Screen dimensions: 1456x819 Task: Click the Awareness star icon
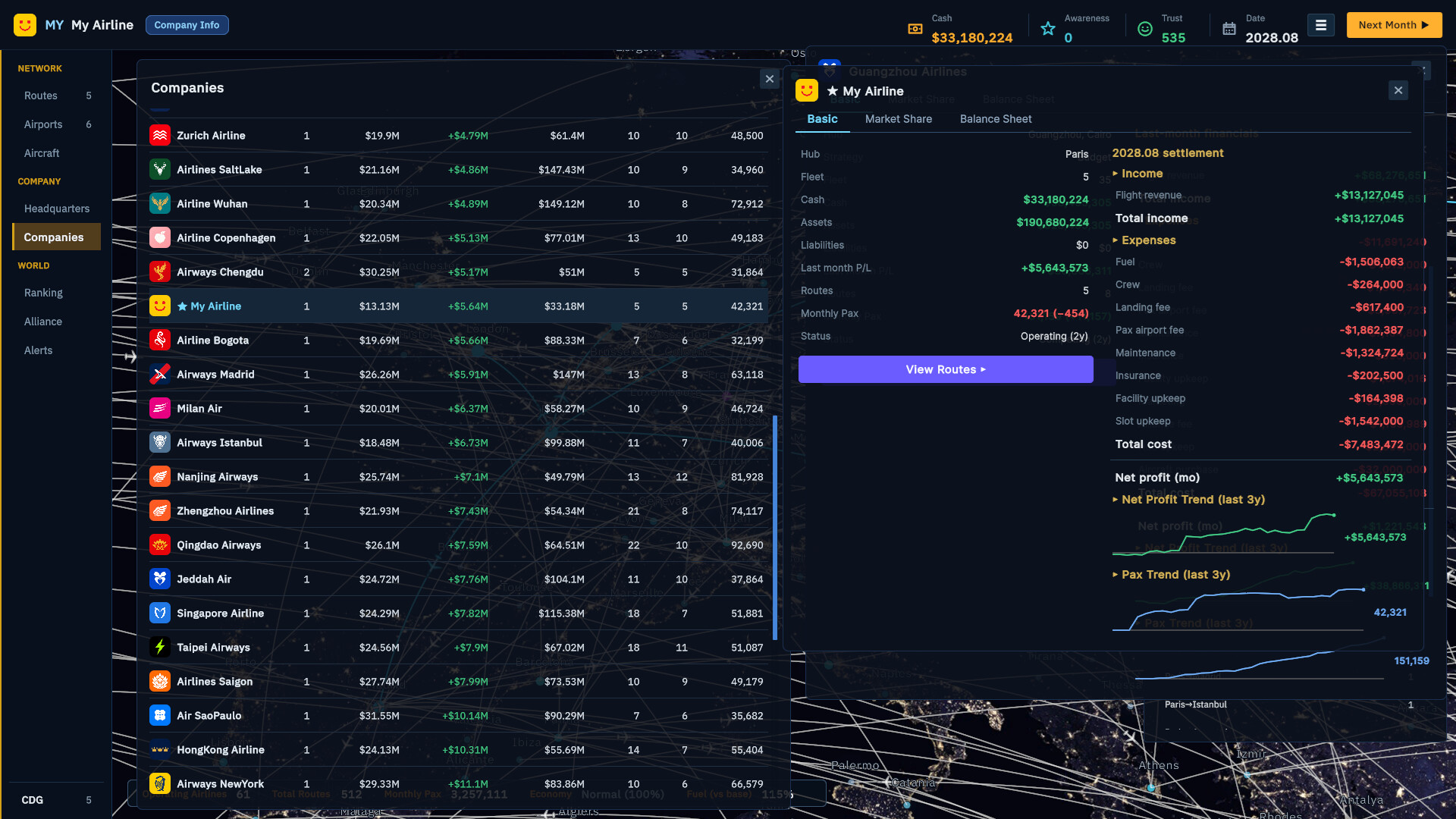(1048, 29)
